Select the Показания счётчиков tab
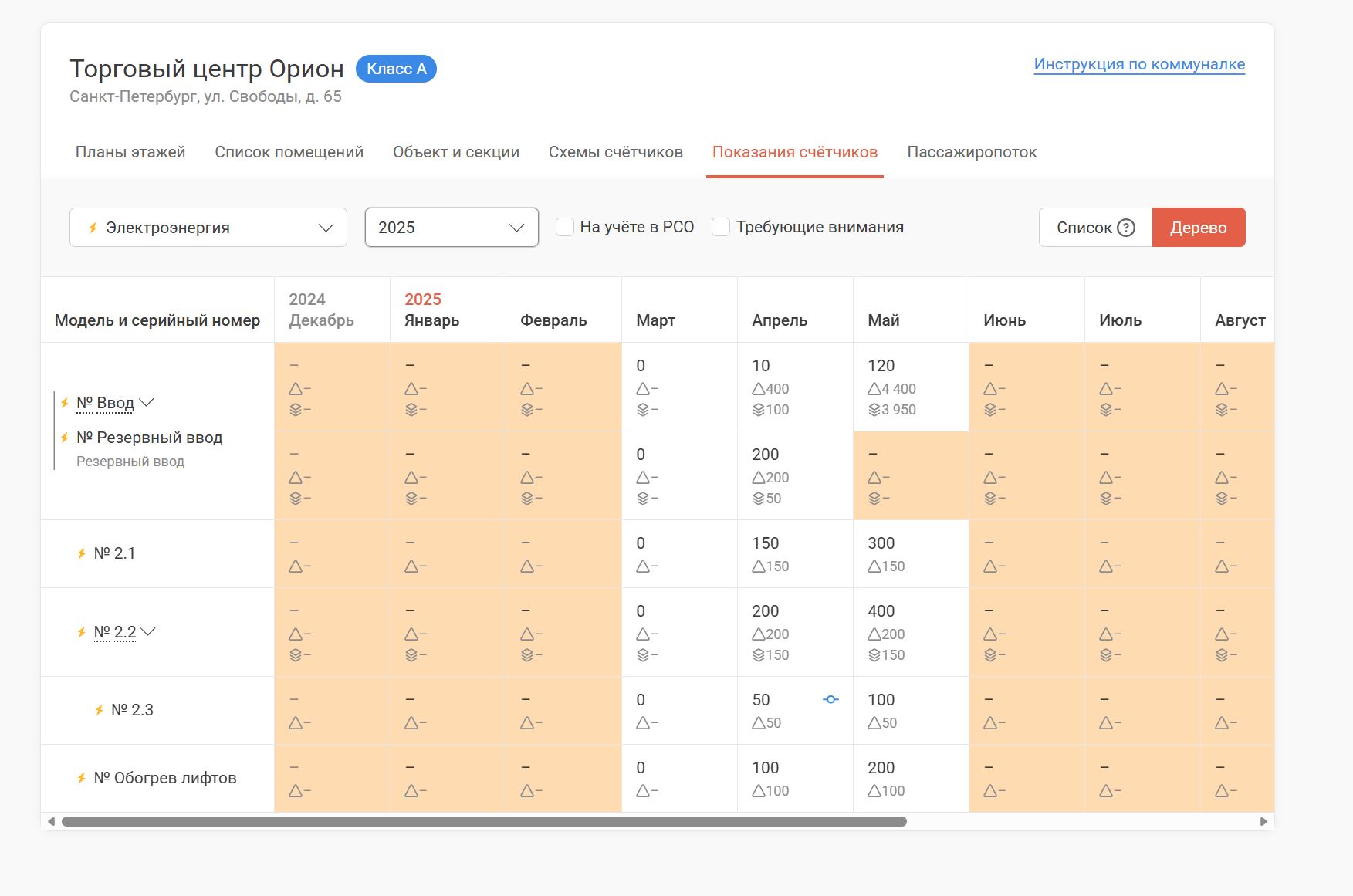 click(x=795, y=152)
